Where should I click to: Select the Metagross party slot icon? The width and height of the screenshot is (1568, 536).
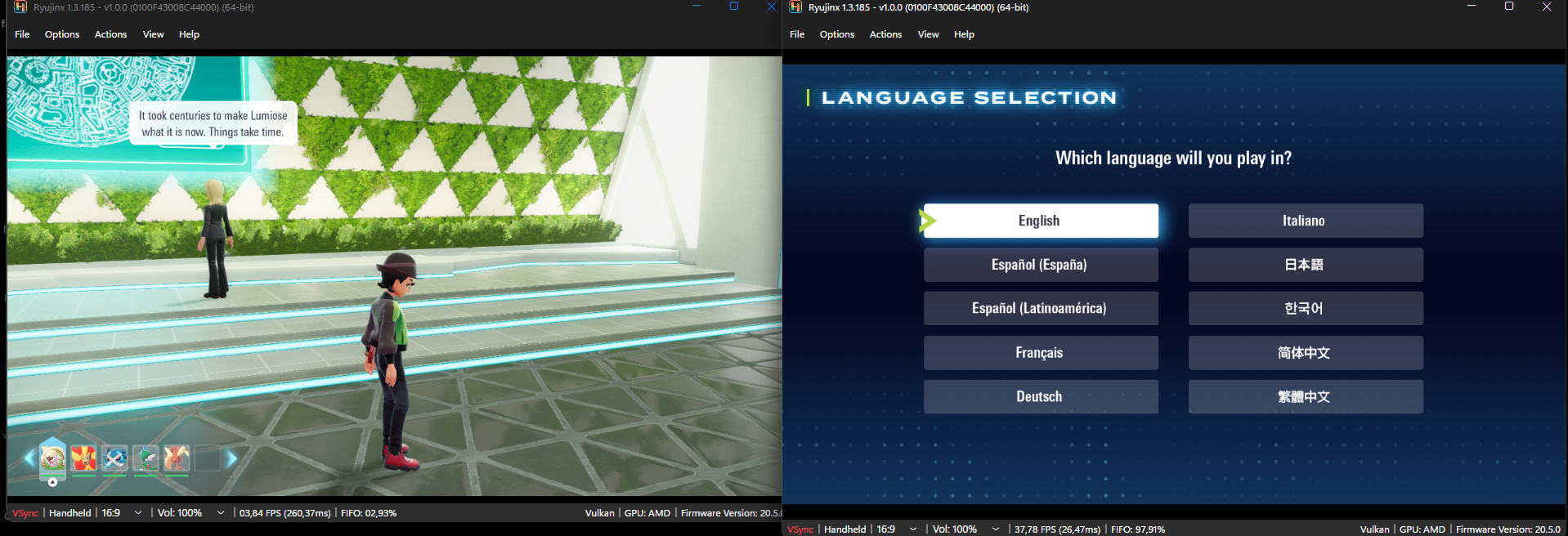point(114,458)
